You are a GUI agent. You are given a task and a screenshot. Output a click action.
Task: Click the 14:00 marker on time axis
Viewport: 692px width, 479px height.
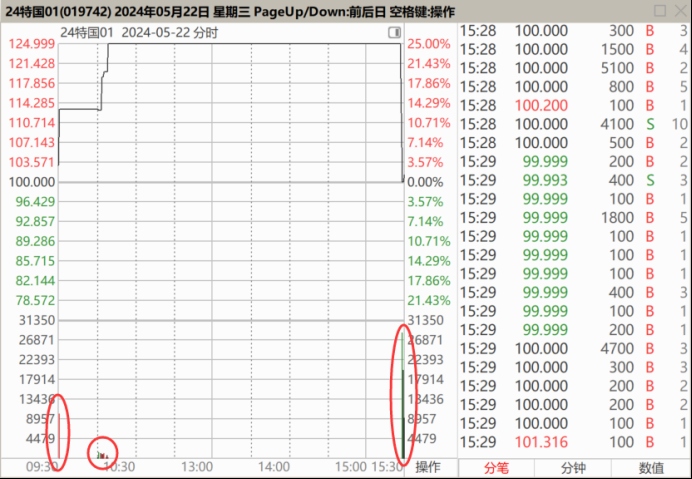(x=274, y=467)
